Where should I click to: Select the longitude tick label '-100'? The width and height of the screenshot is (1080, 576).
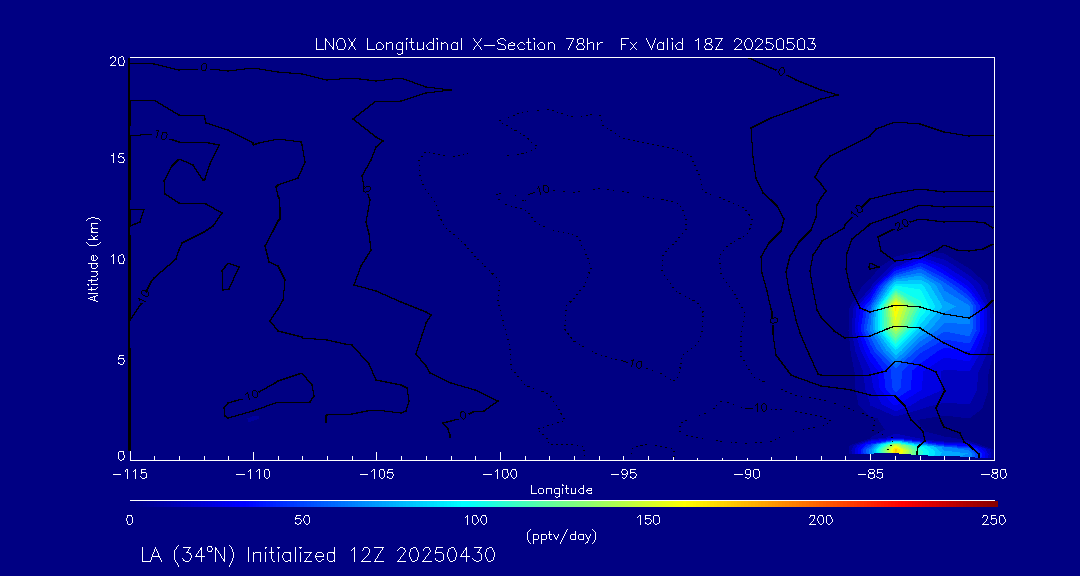500,475
